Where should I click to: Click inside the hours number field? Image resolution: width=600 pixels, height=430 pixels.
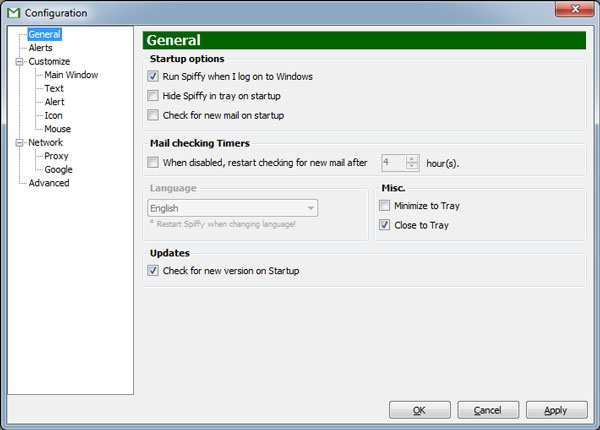coord(394,163)
